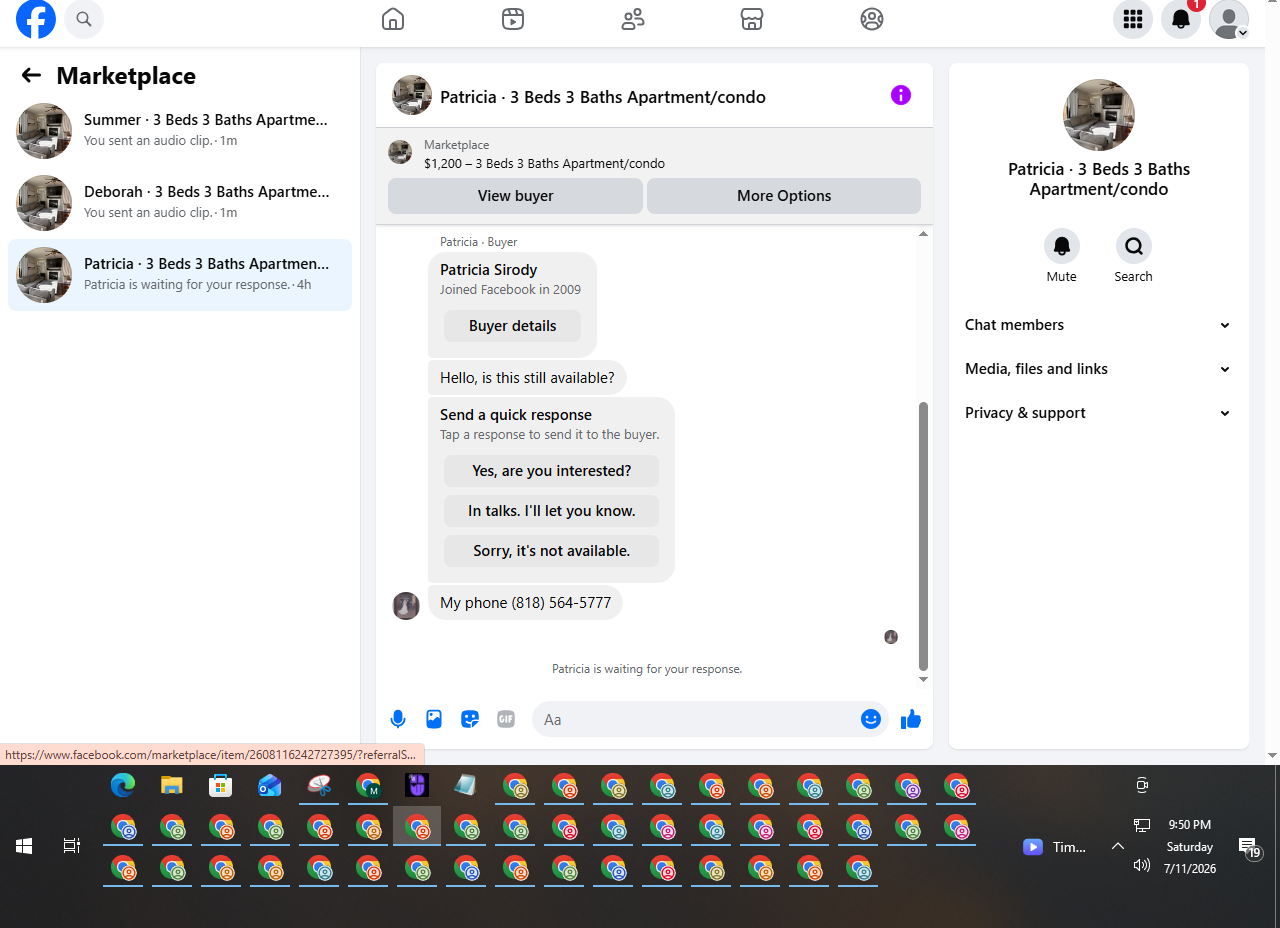This screenshot has width=1280, height=928.
Task: Open the Notifications bell
Action: pyautogui.click(x=1181, y=19)
